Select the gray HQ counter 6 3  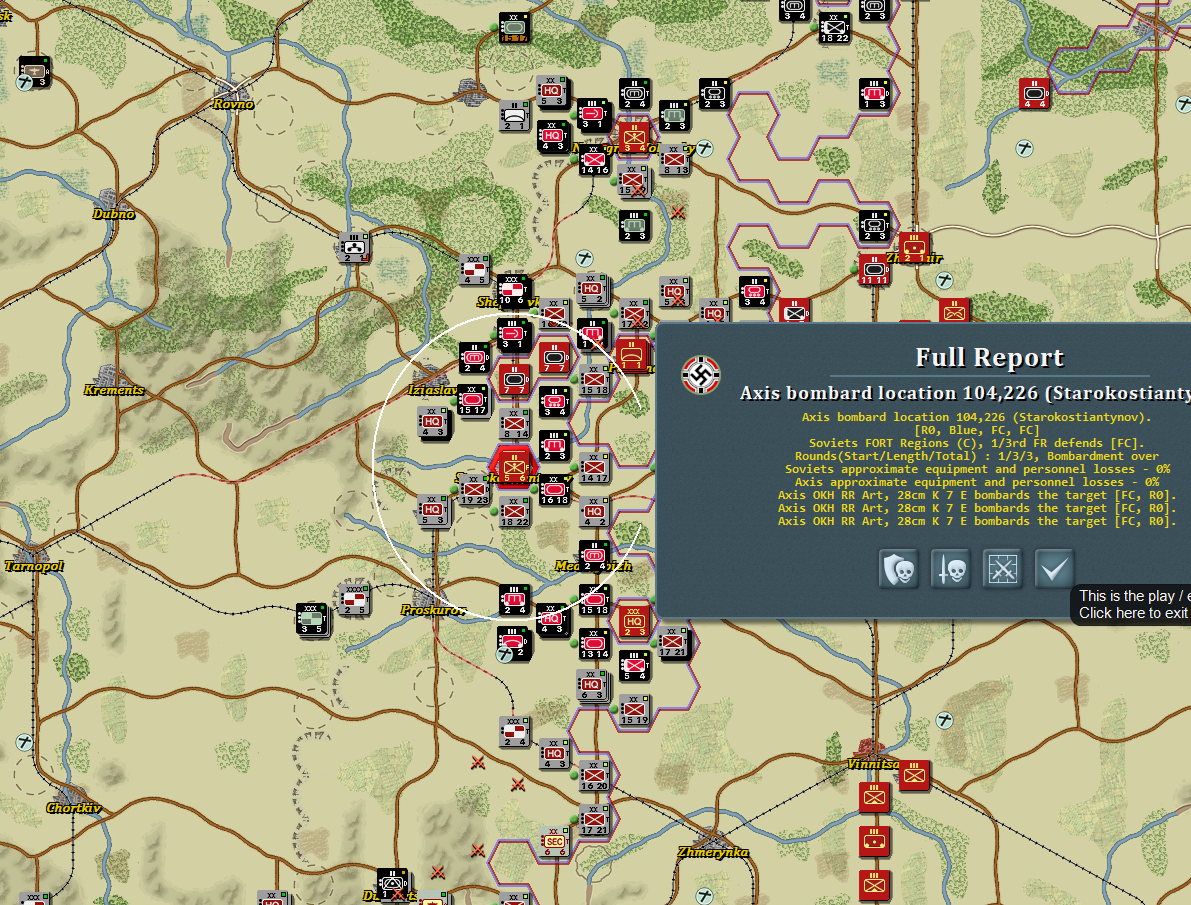tap(592, 685)
